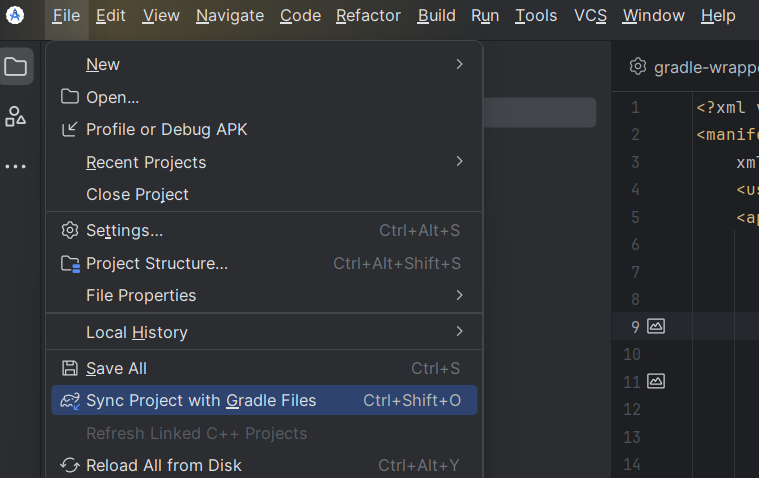Click the gutter image icon on line 11
759x478 pixels.
pos(656,381)
